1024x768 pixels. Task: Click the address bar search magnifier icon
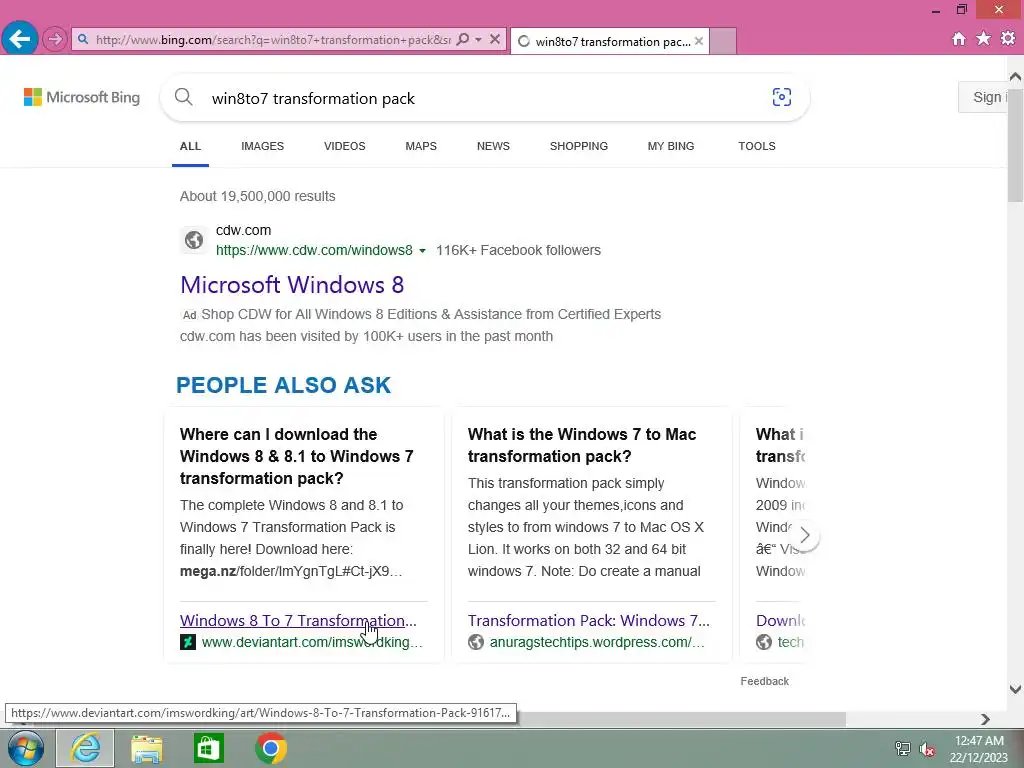coord(463,39)
